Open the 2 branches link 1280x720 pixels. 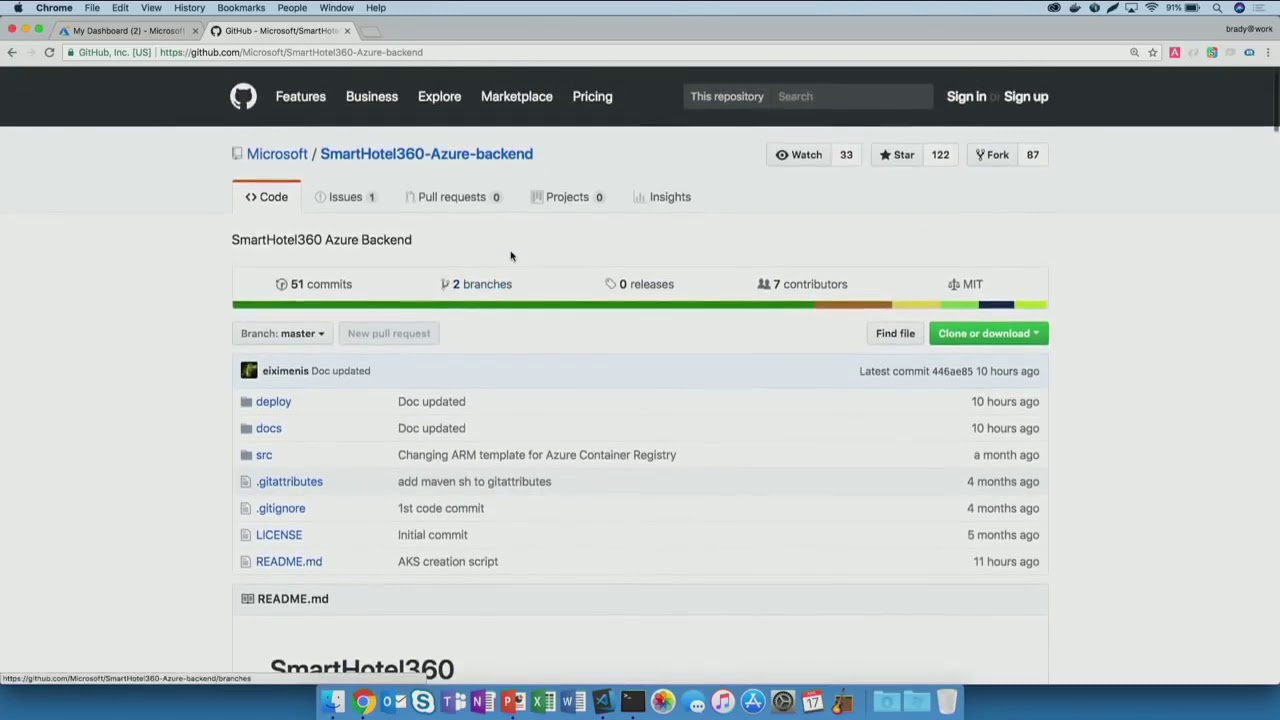click(x=476, y=284)
